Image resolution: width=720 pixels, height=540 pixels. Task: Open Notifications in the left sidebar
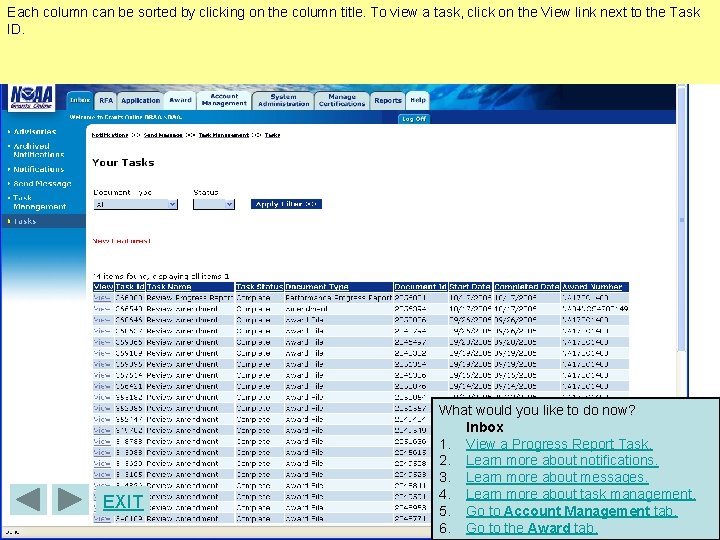tap(39, 169)
